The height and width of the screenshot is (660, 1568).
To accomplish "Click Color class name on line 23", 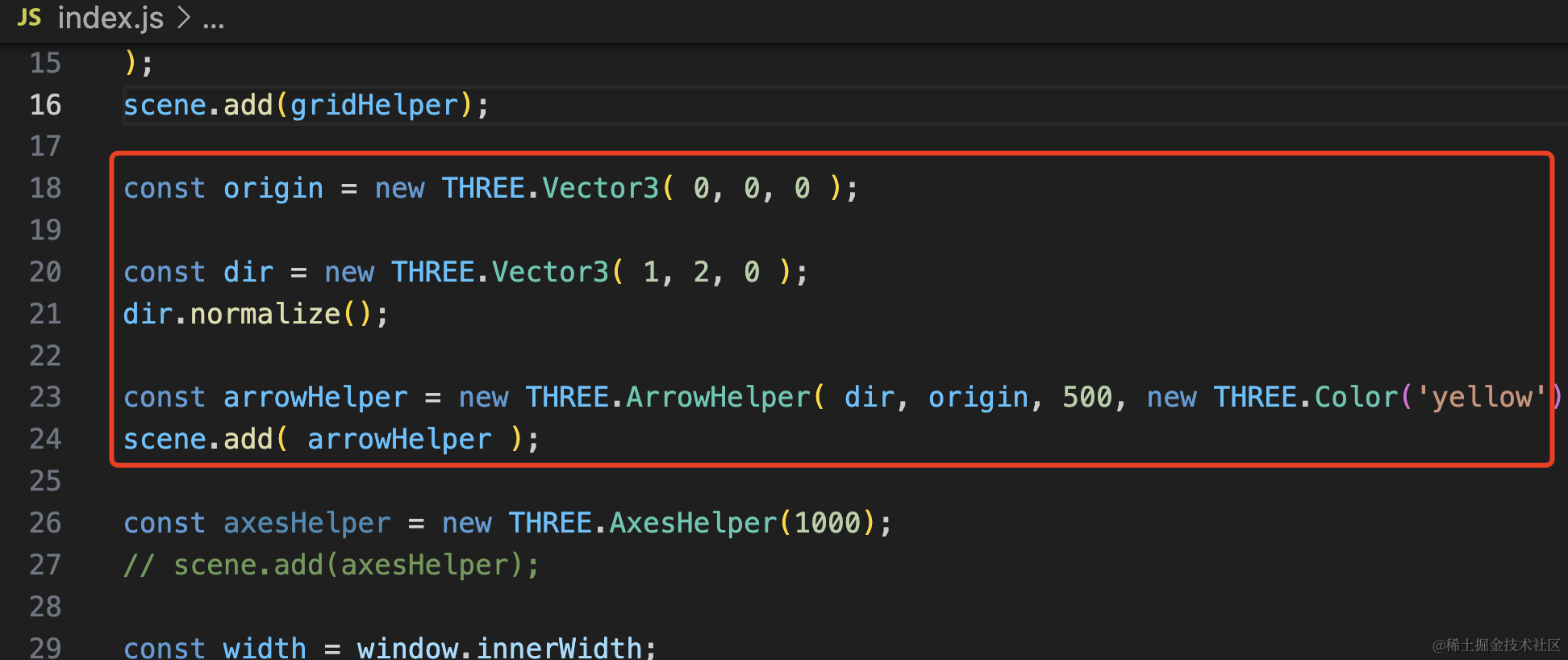I will pyautogui.click(x=1356, y=397).
